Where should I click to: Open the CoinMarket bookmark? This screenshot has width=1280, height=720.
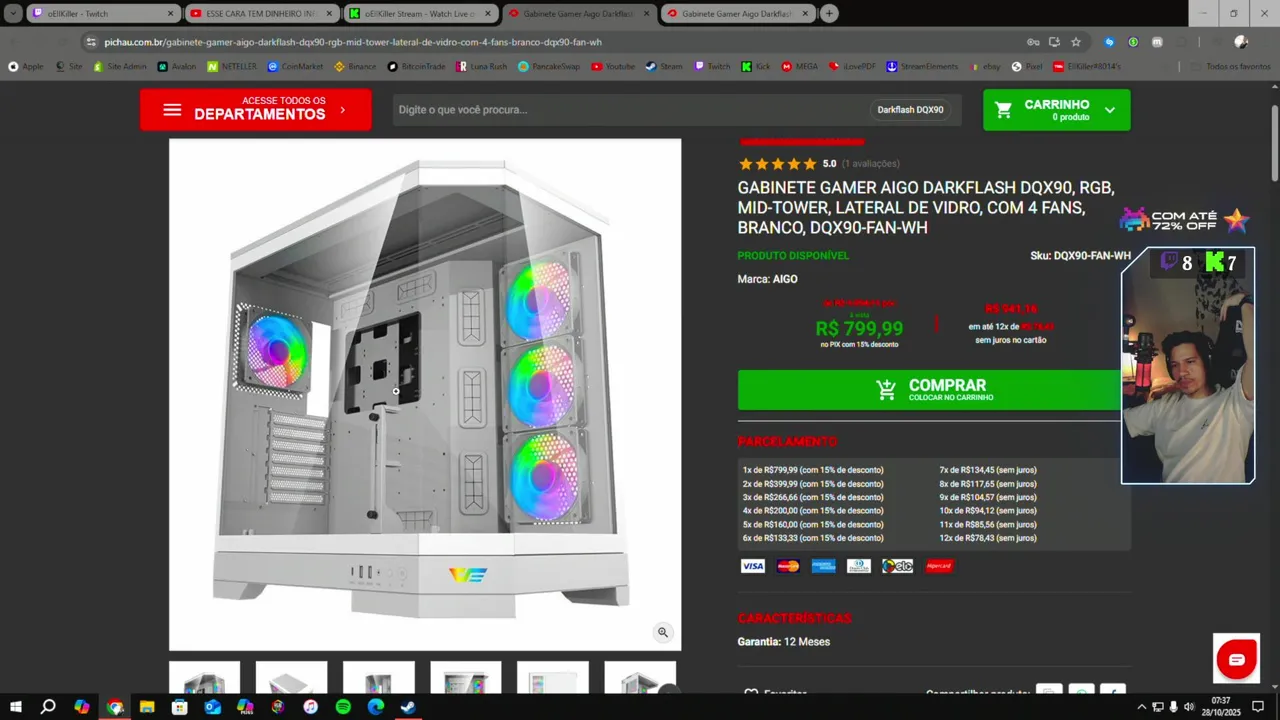click(296, 66)
